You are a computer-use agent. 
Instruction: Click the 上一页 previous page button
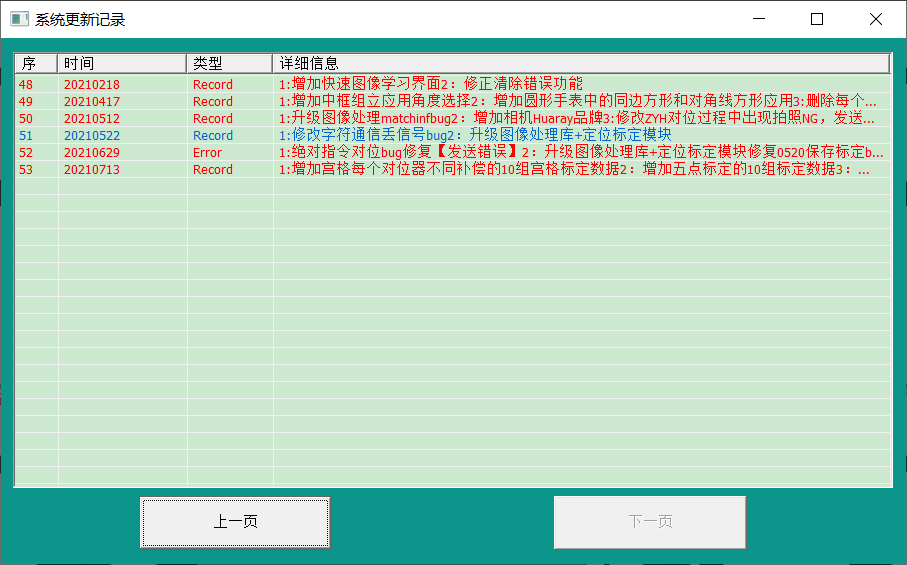click(235, 522)
